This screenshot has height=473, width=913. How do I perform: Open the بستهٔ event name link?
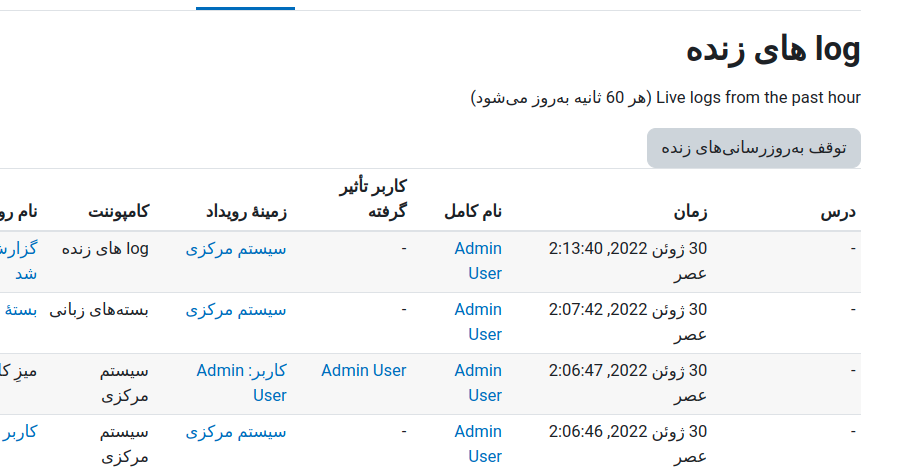21,310
